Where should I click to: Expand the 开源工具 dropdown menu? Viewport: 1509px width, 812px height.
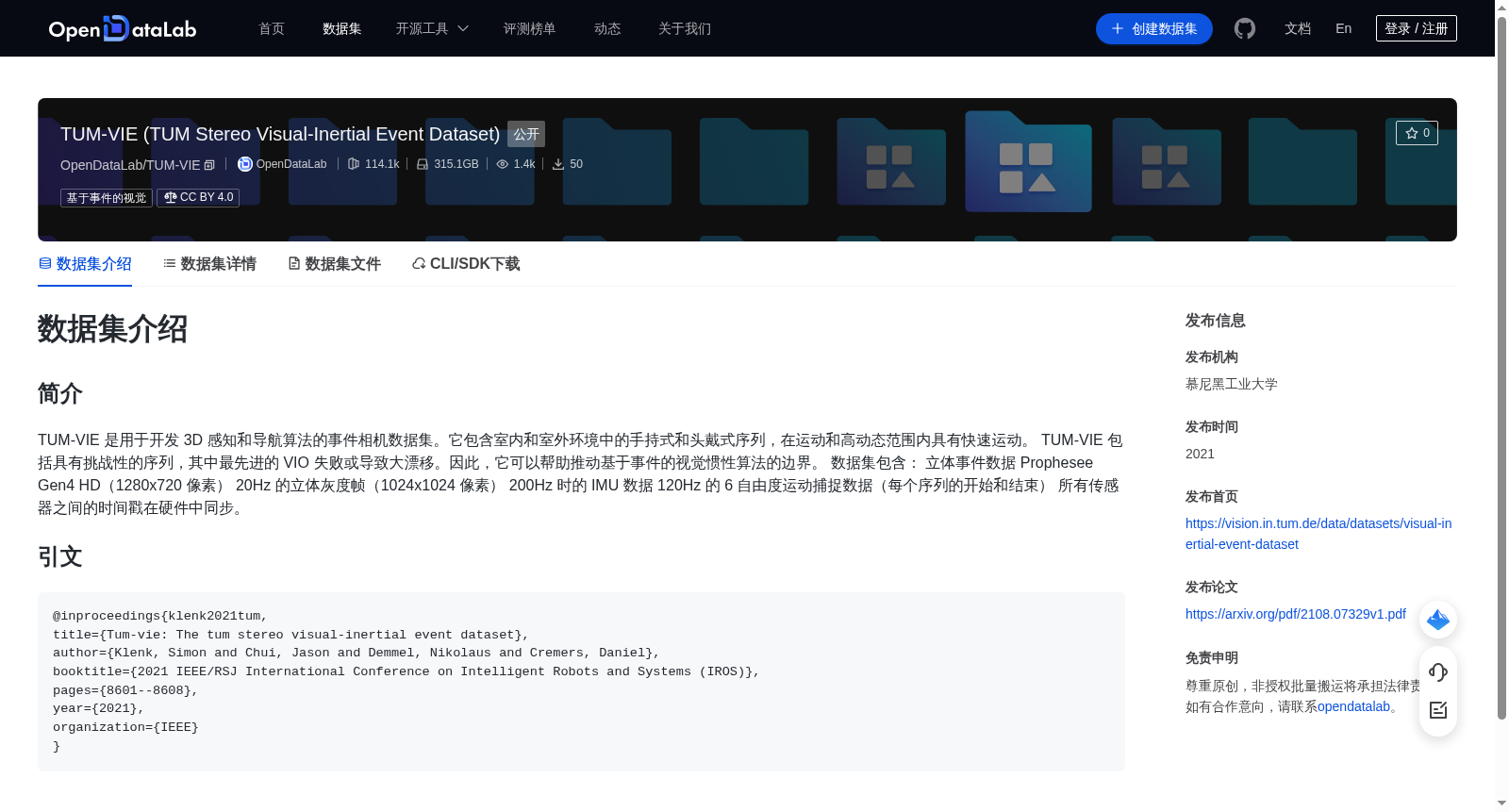pyautogui.click(x=432, y=28)
